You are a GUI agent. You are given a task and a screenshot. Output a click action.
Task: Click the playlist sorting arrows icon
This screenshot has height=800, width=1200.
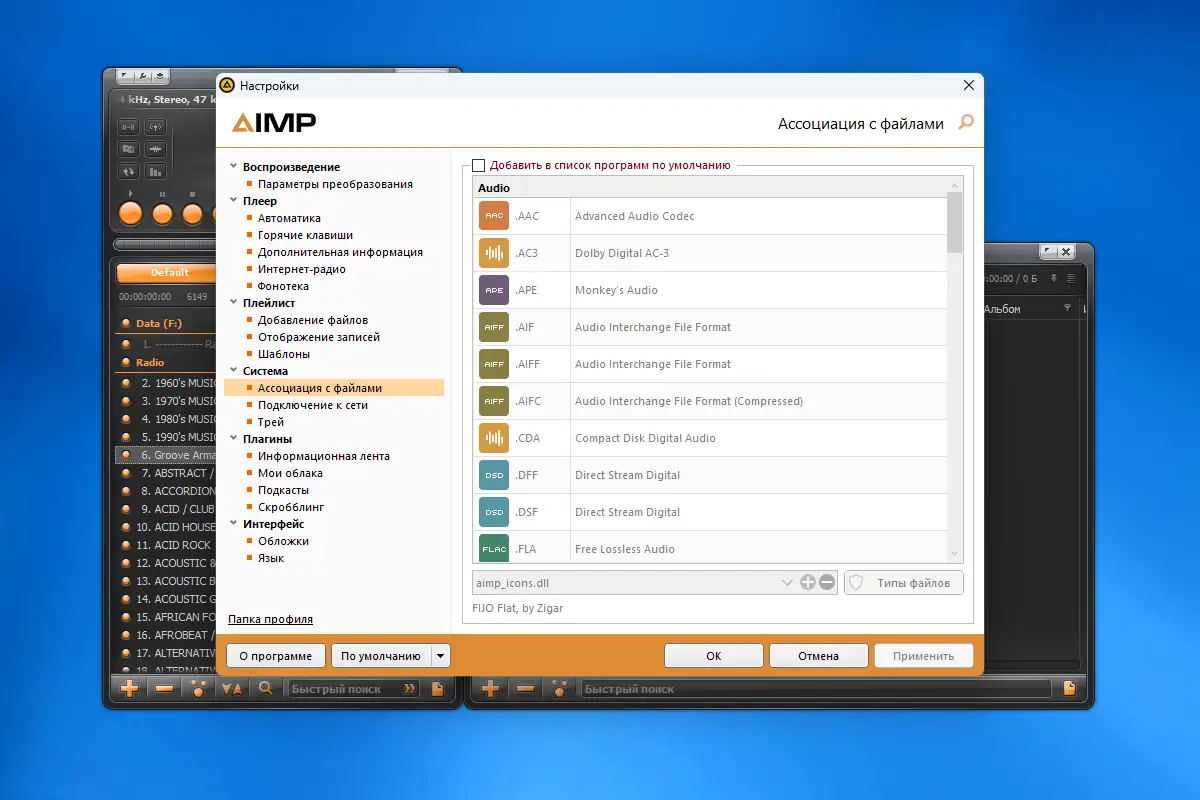point(231,688)
